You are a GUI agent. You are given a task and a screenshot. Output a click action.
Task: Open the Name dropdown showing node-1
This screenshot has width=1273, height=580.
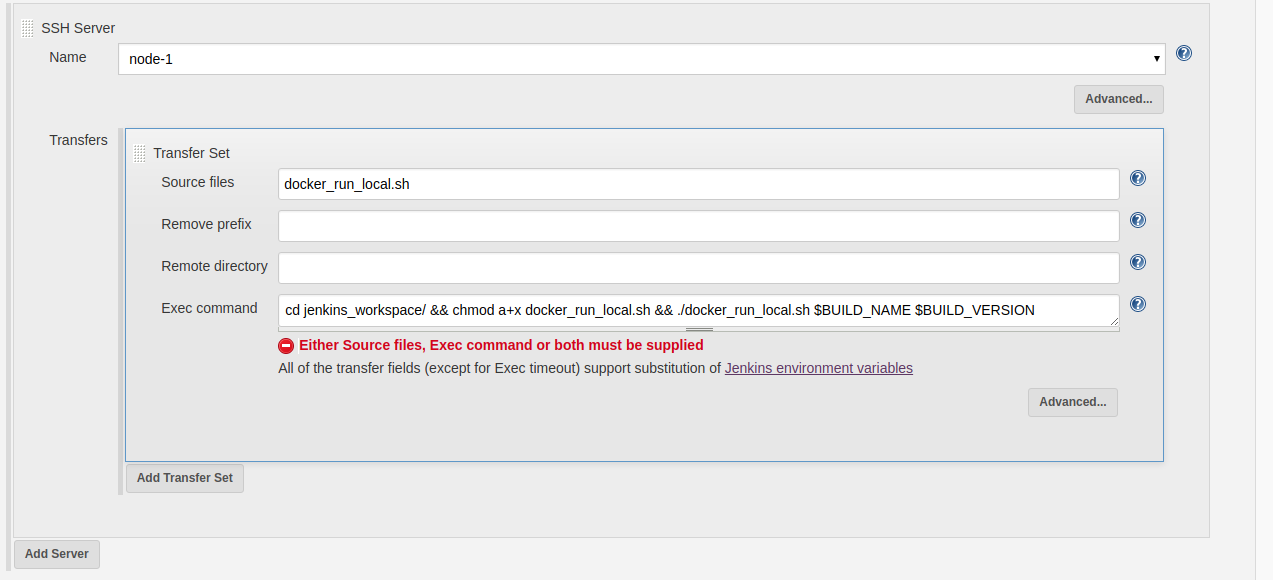[641, 59]
